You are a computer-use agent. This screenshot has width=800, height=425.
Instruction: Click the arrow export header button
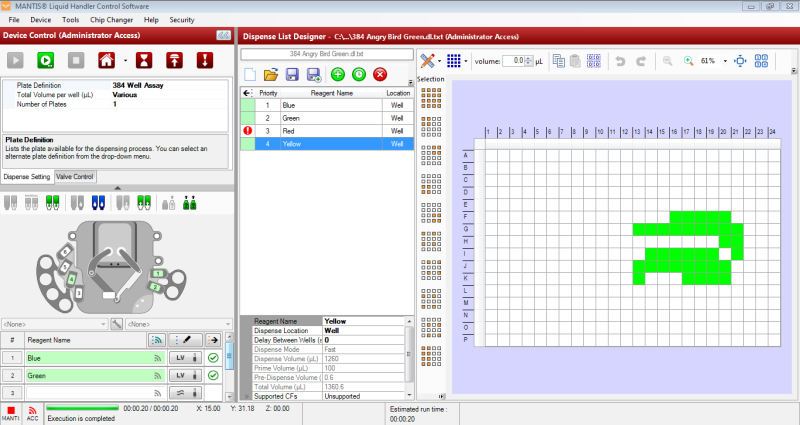point(213,340)
